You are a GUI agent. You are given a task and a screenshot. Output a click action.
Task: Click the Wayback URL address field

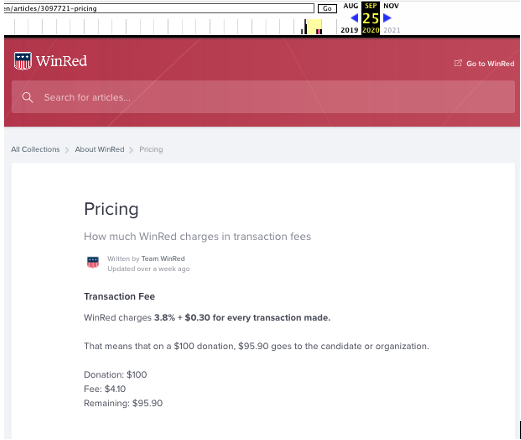point(159,8)
